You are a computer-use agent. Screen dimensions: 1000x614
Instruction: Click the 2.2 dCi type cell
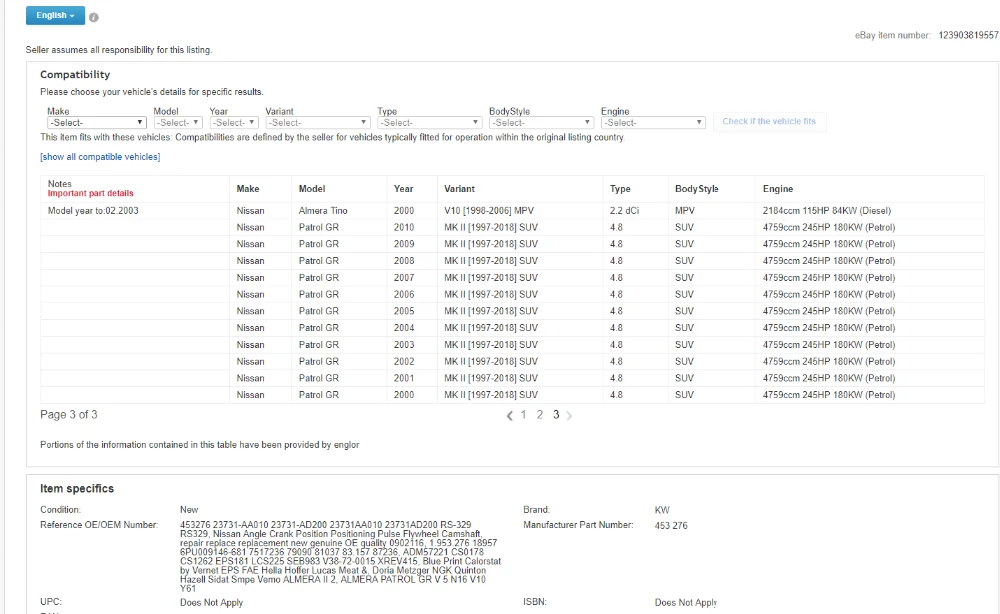coord(624,211)
